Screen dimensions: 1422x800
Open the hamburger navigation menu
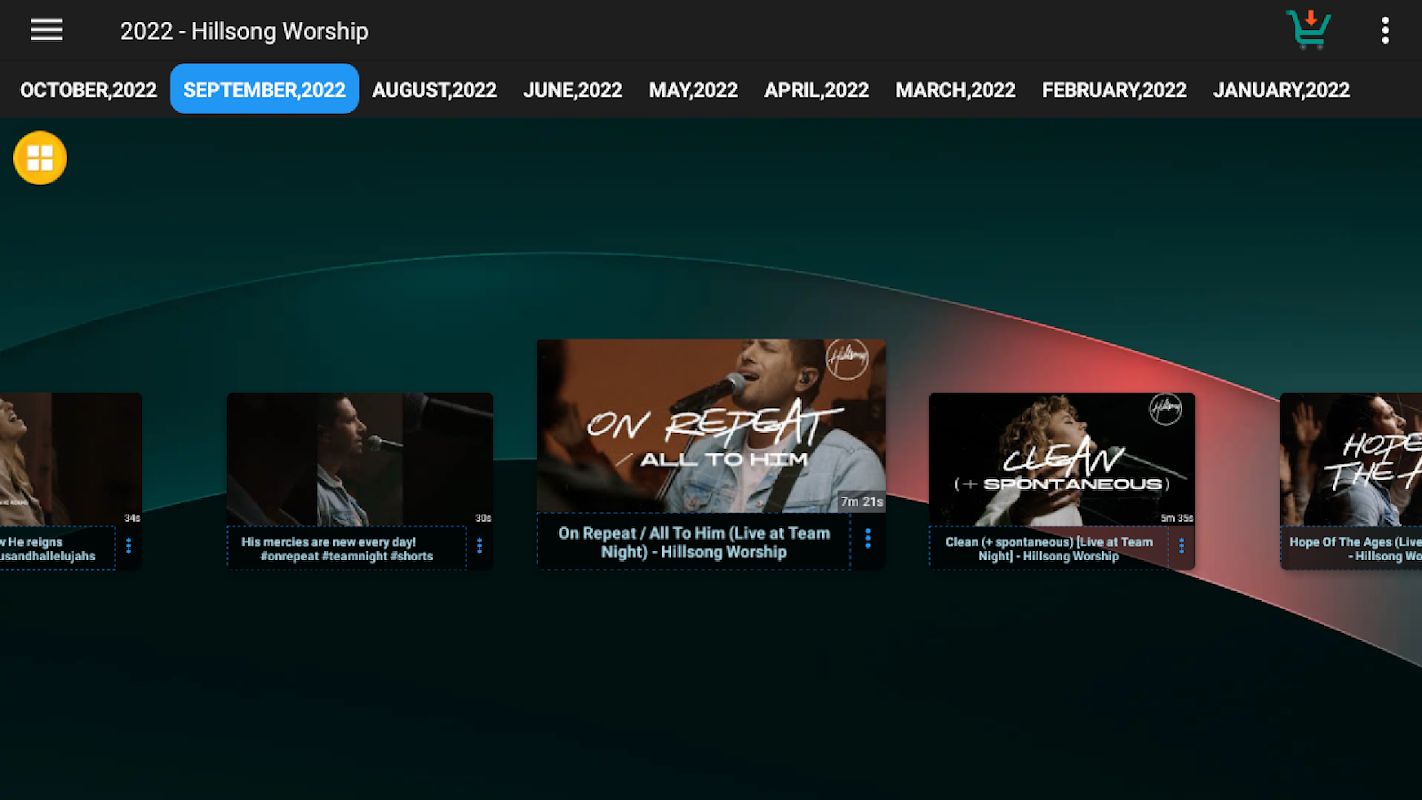tap(46, 30)
